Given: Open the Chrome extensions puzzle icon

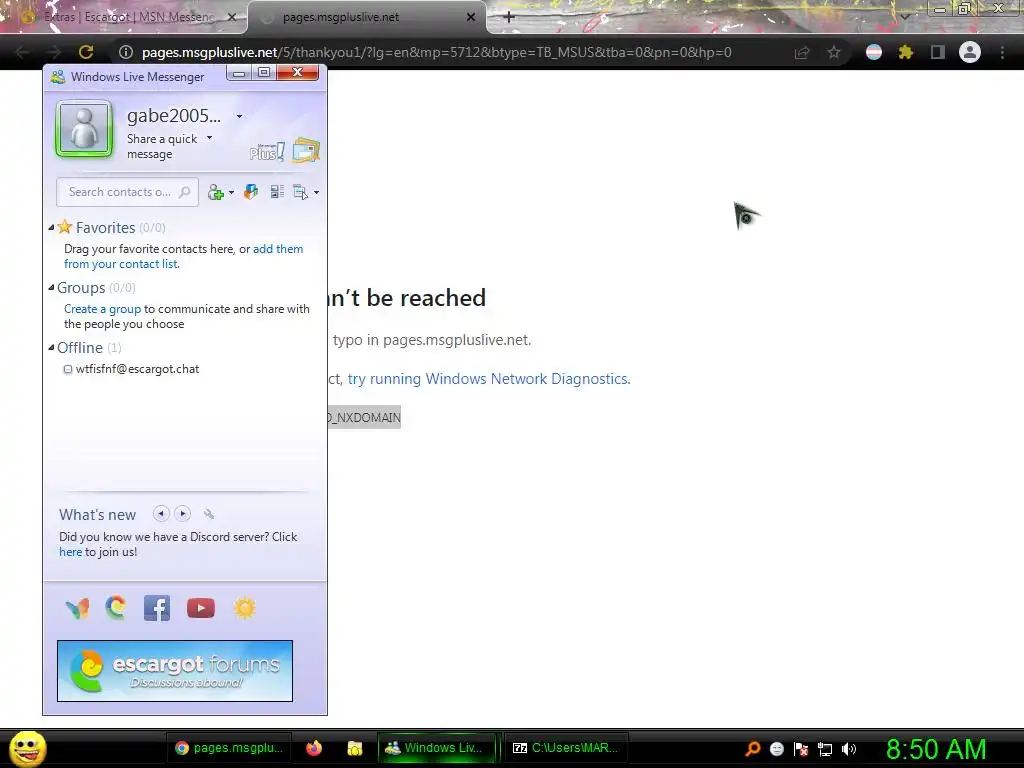Looking at the screenshot, I should pyautogui.click(x=906, y=52).
